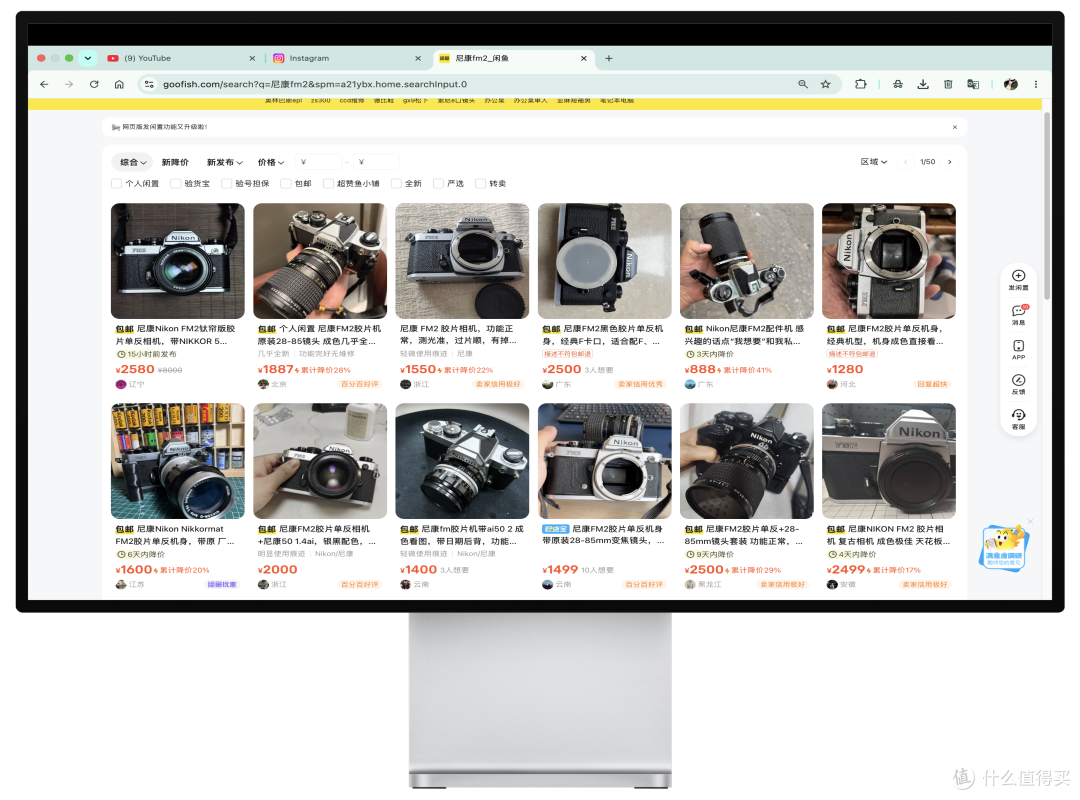This screenshot has height=800, width=1080.
Task: Switch to the YouTube tab
Action: pyautogui.click(x=179, y=59)
